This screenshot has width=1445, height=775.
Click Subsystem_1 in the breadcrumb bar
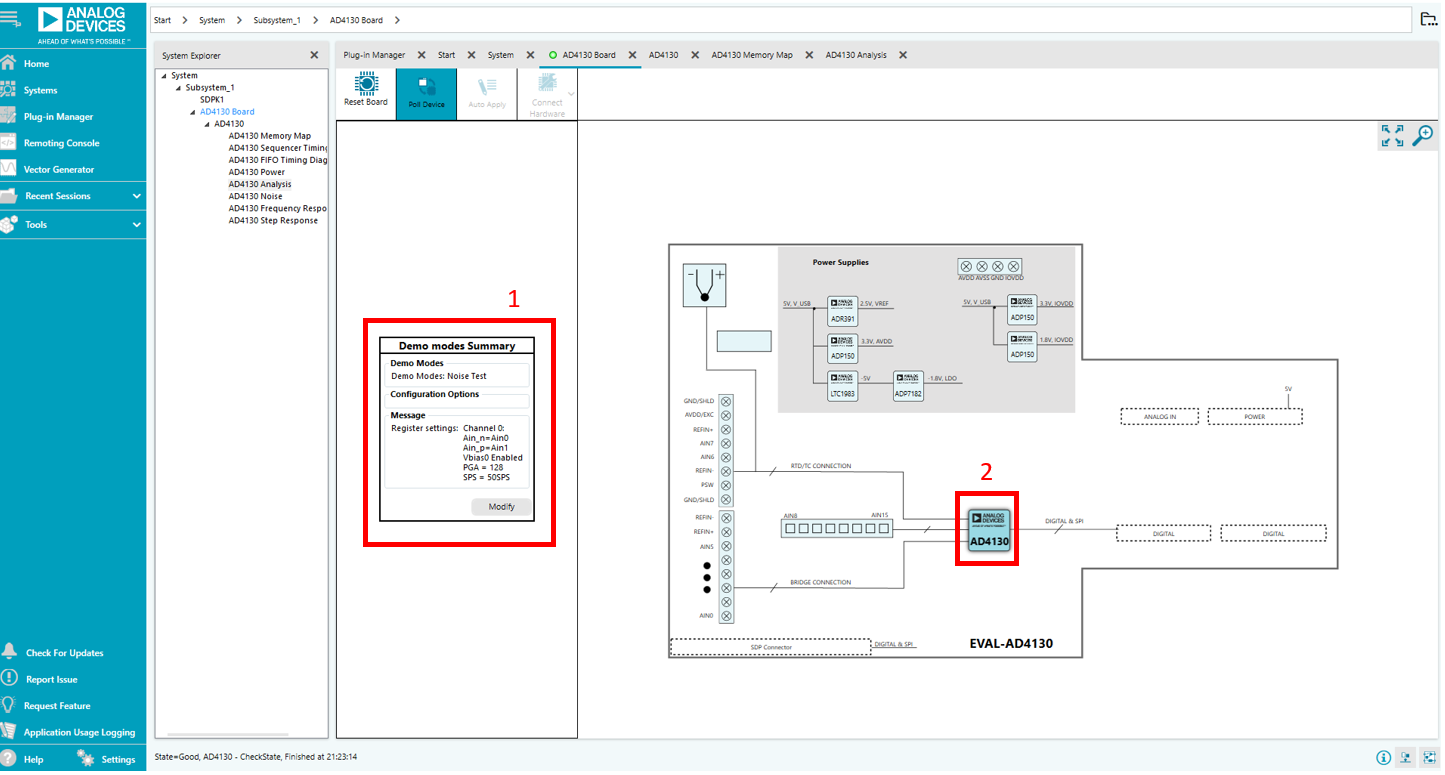pos(278,20)
